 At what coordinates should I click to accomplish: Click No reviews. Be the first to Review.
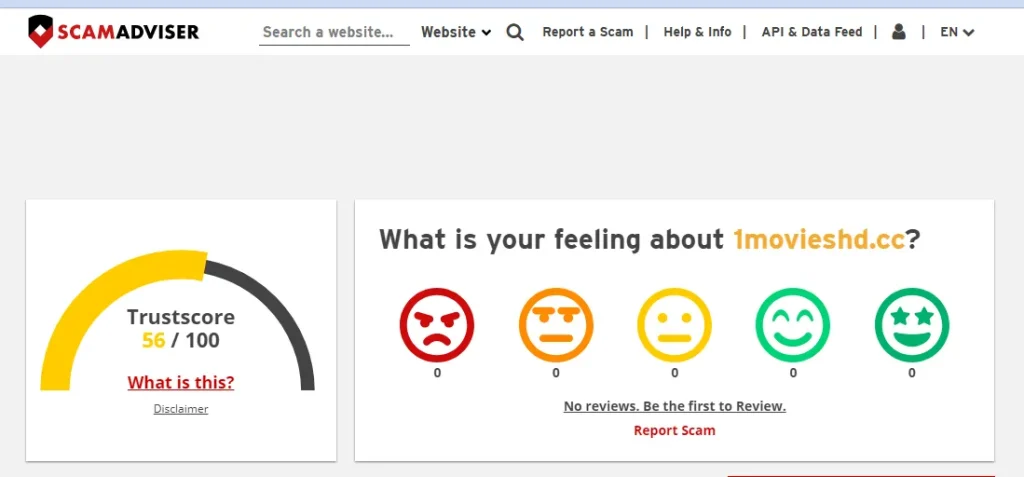tap(675, 406)
